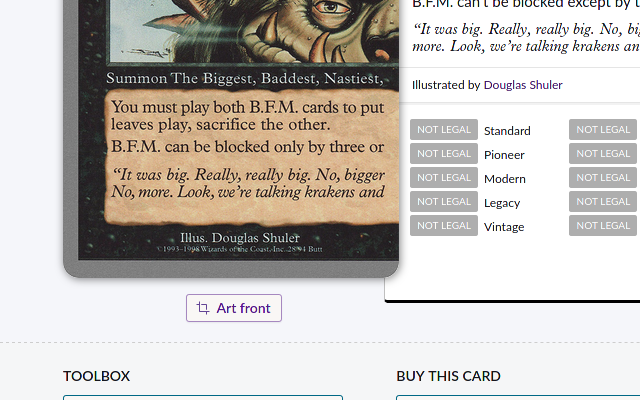Click the right-column NOT LEGAL badge in Vintage row
The height and width of the screenshot is (400, 640).
603,226
